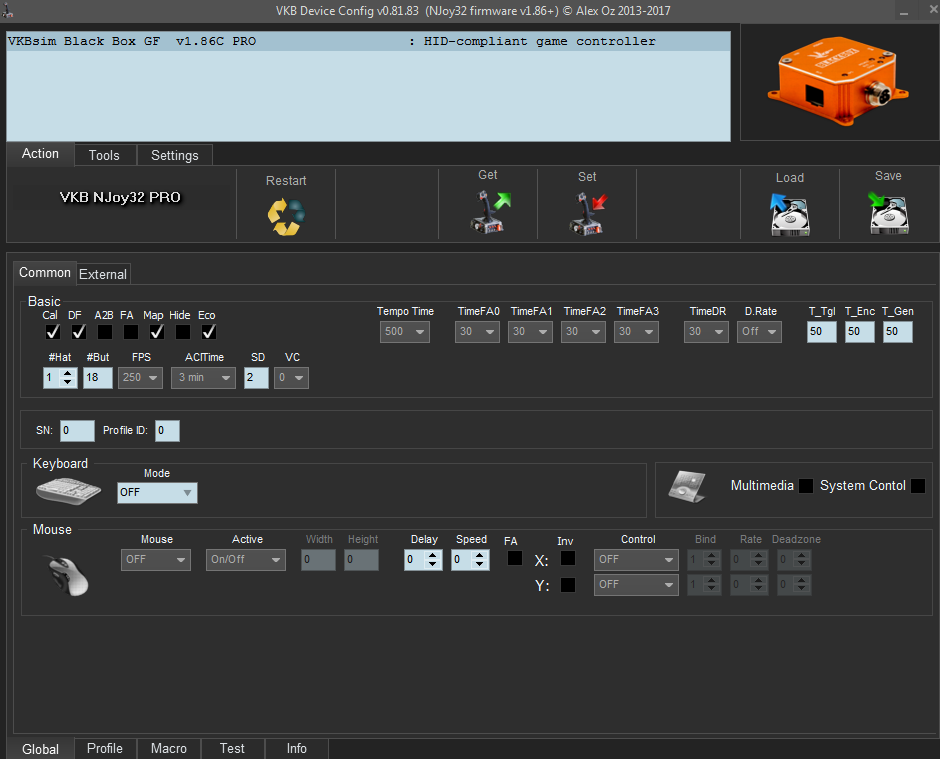Image resolution: width=940 pixels, height=759 pixels.
Task: Open the D.Rate dropdown
Action: tap(759, 332)
